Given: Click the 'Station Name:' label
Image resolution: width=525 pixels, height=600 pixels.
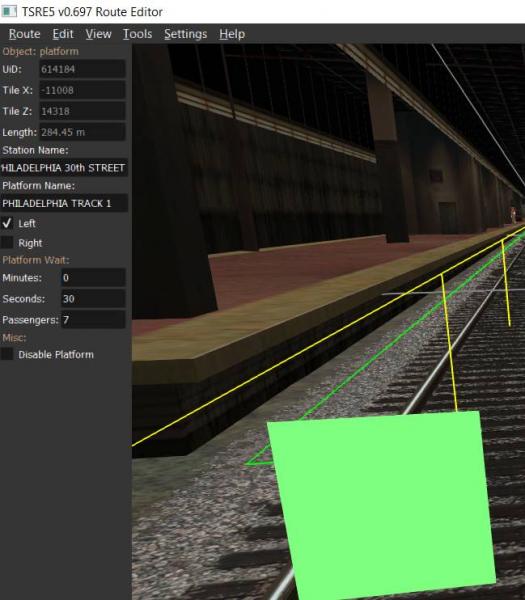Looking at the screenshot, I should (35, 150).
